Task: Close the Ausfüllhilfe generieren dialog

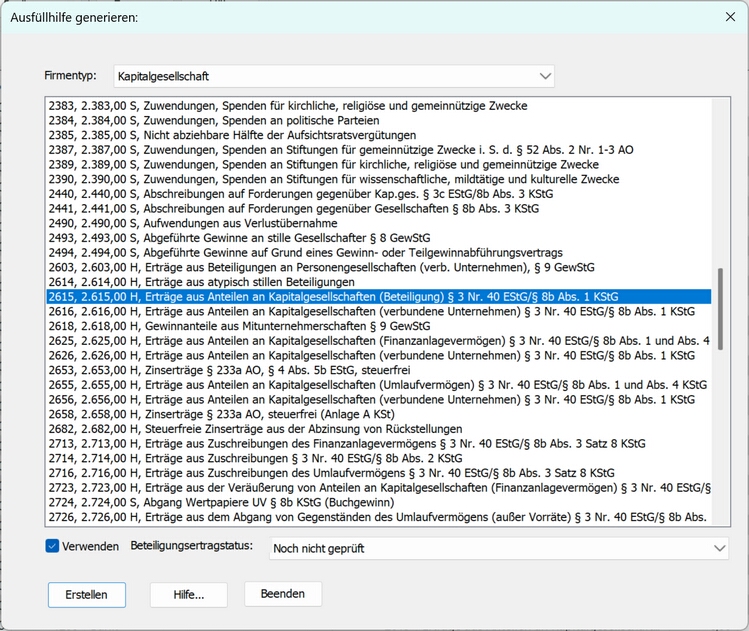Action: click(730, 17)
